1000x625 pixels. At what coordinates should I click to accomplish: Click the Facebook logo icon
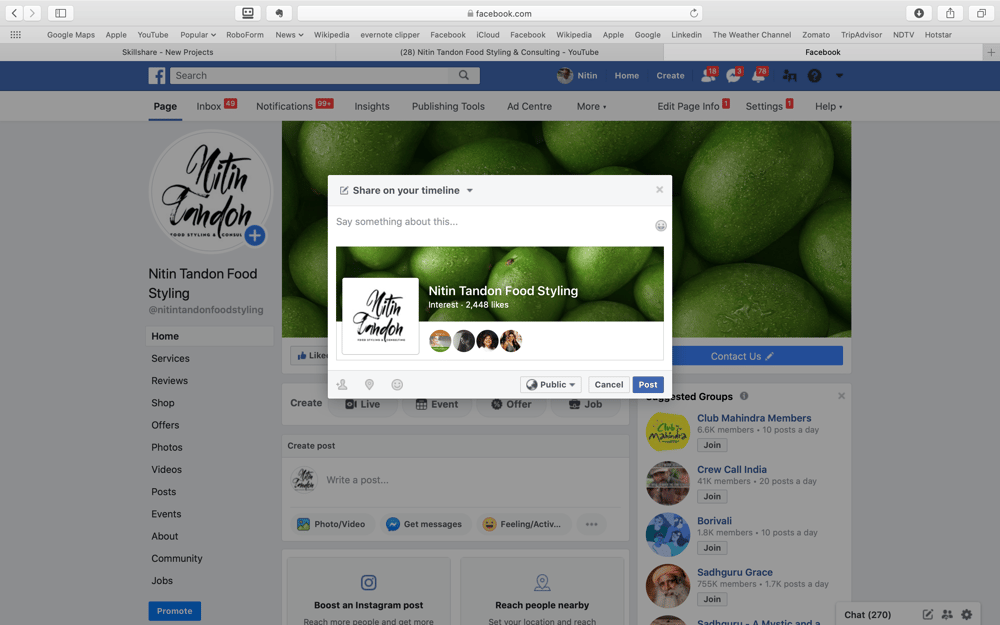point(157,76)
